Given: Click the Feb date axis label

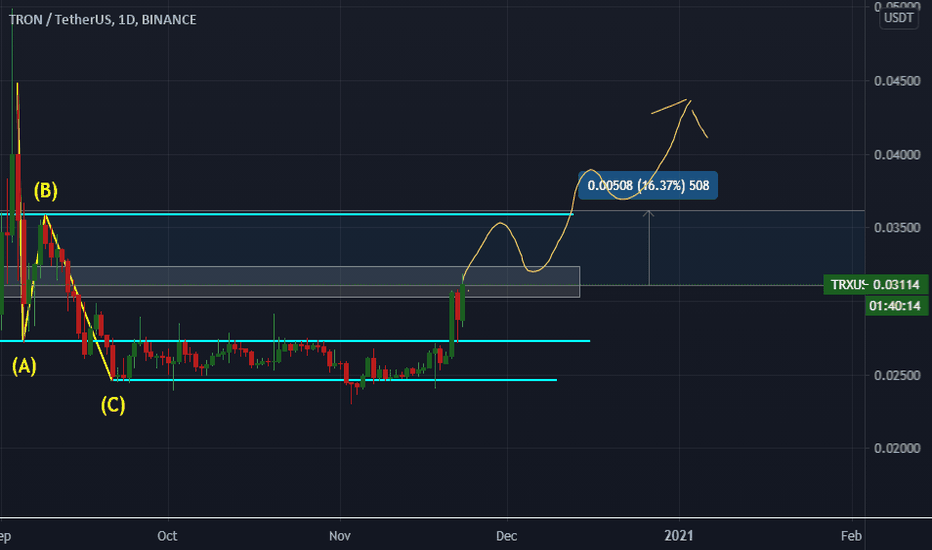Looking at the screenshot, I should point(851,536).
